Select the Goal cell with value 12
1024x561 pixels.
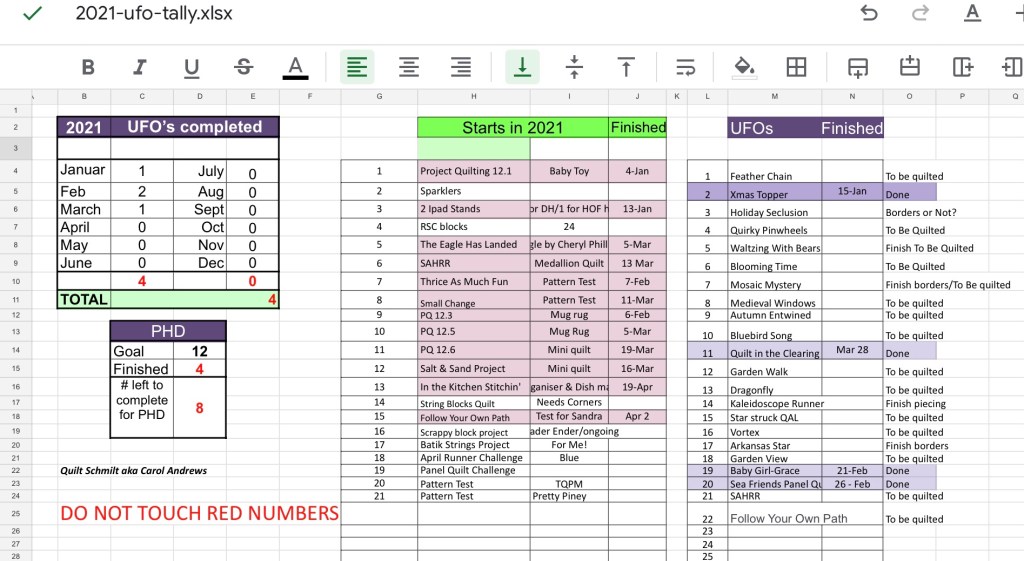[200, 351]
